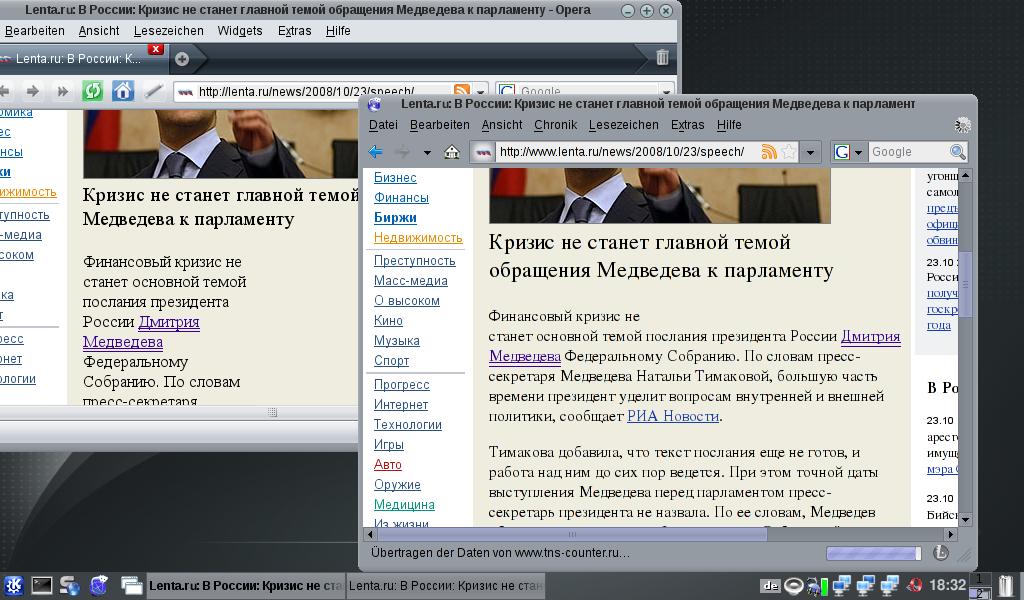Open the Hilfe menu in Opera
The height and width of the screenshot is (600, 1024).
click(338, 31)
